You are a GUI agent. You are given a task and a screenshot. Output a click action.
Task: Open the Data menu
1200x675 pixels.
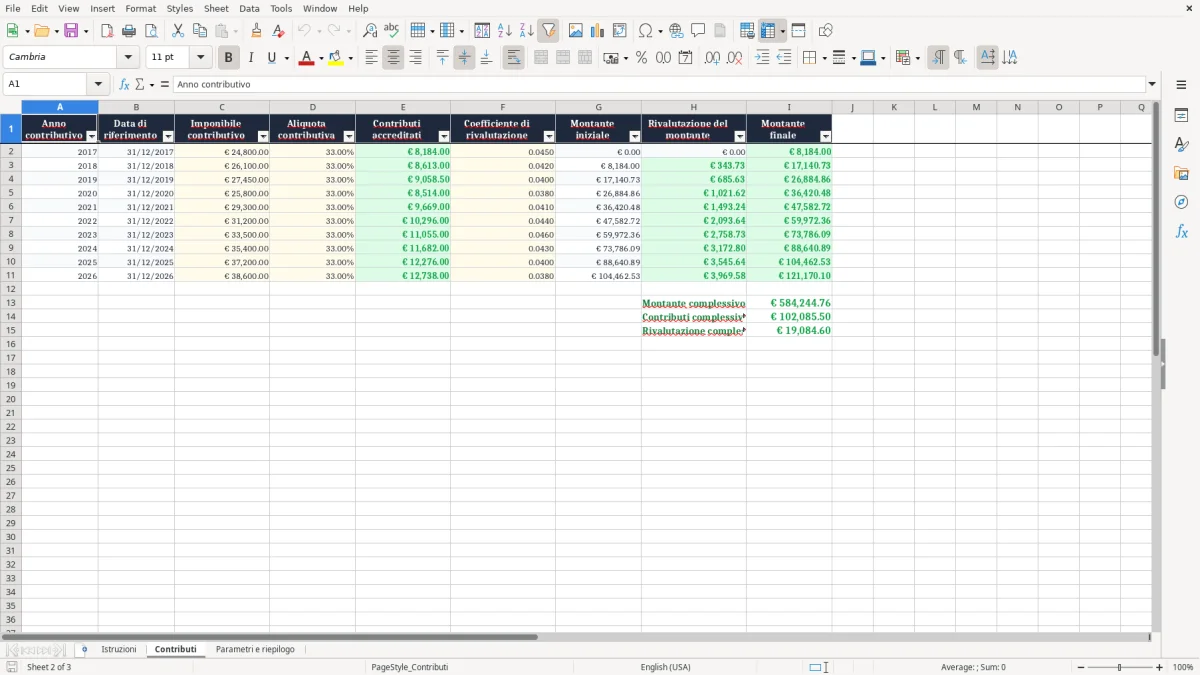pyautogui.click(x=249, y=9)
